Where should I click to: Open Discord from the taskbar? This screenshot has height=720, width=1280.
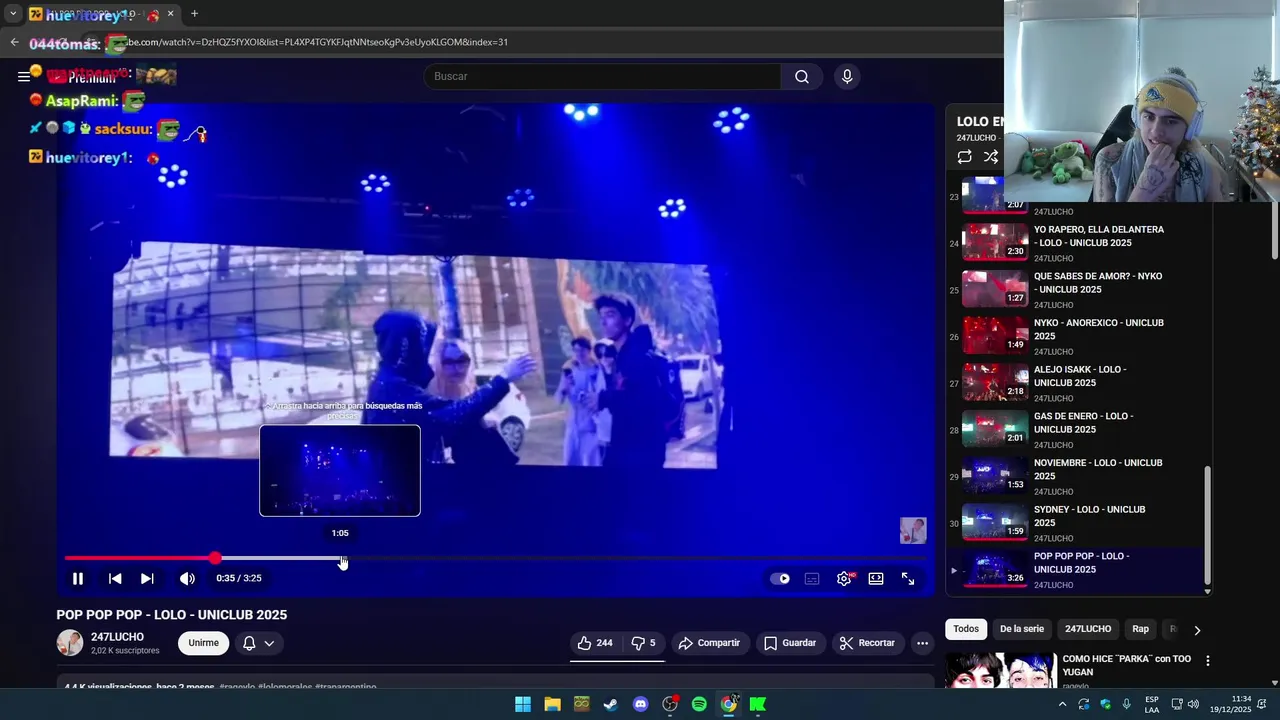click(x=640, y=704)
